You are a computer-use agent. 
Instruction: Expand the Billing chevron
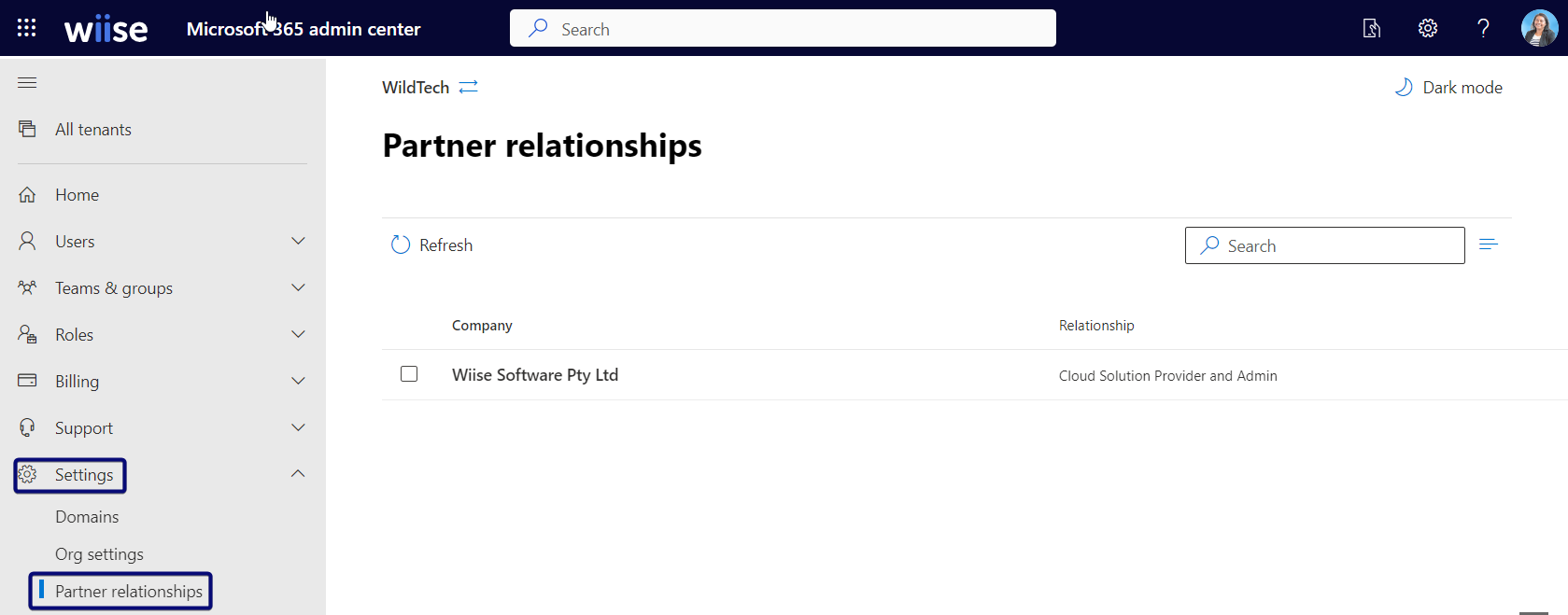click(298, 381)
